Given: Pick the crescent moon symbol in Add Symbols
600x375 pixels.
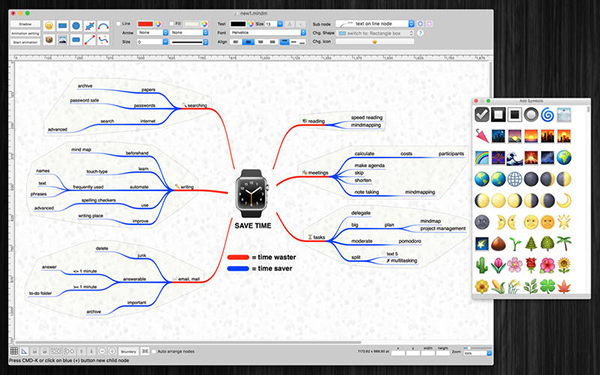Looking at the screenshot, I should click(564, 201).
